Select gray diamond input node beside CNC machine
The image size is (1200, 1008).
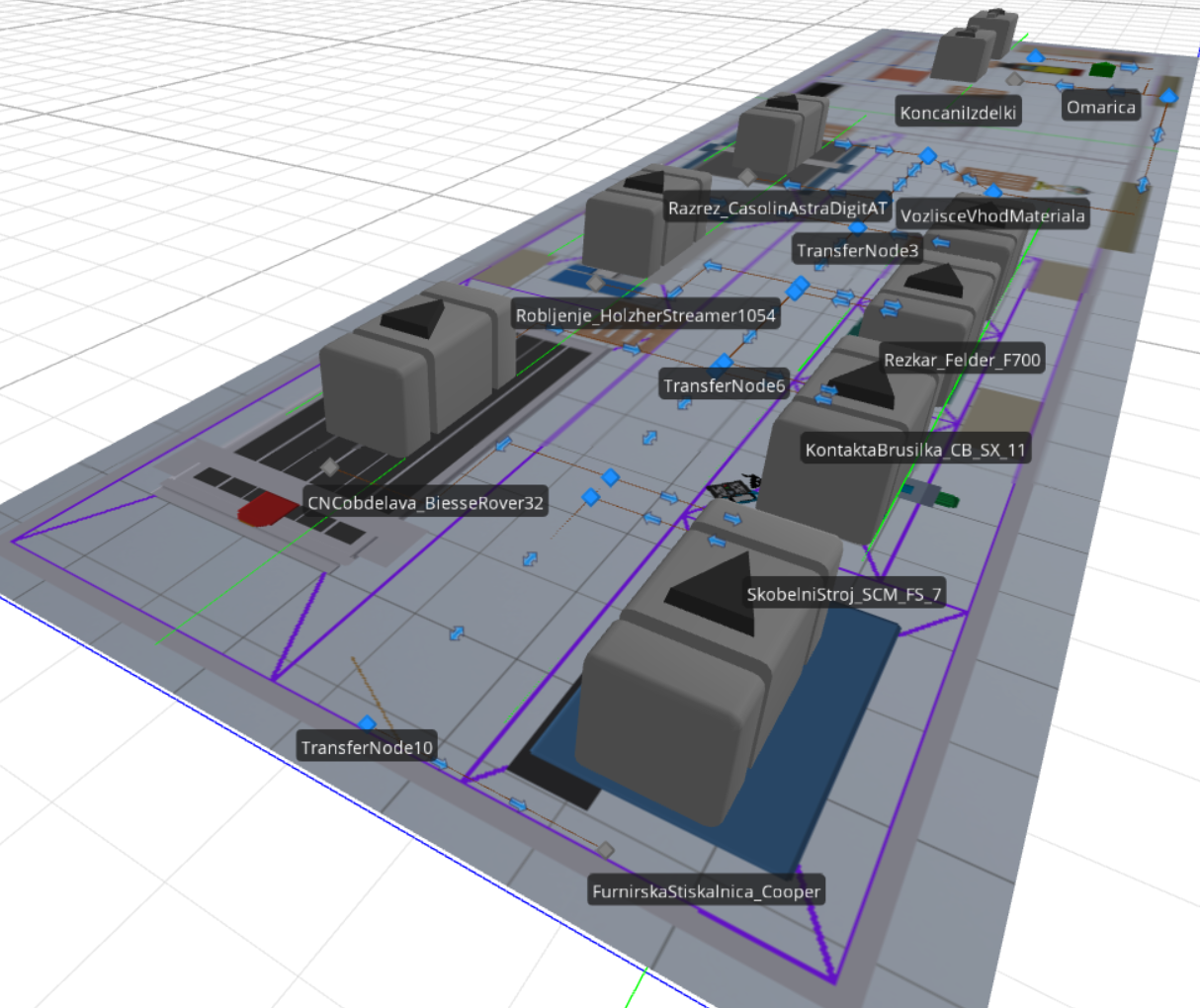click(329, 466)
